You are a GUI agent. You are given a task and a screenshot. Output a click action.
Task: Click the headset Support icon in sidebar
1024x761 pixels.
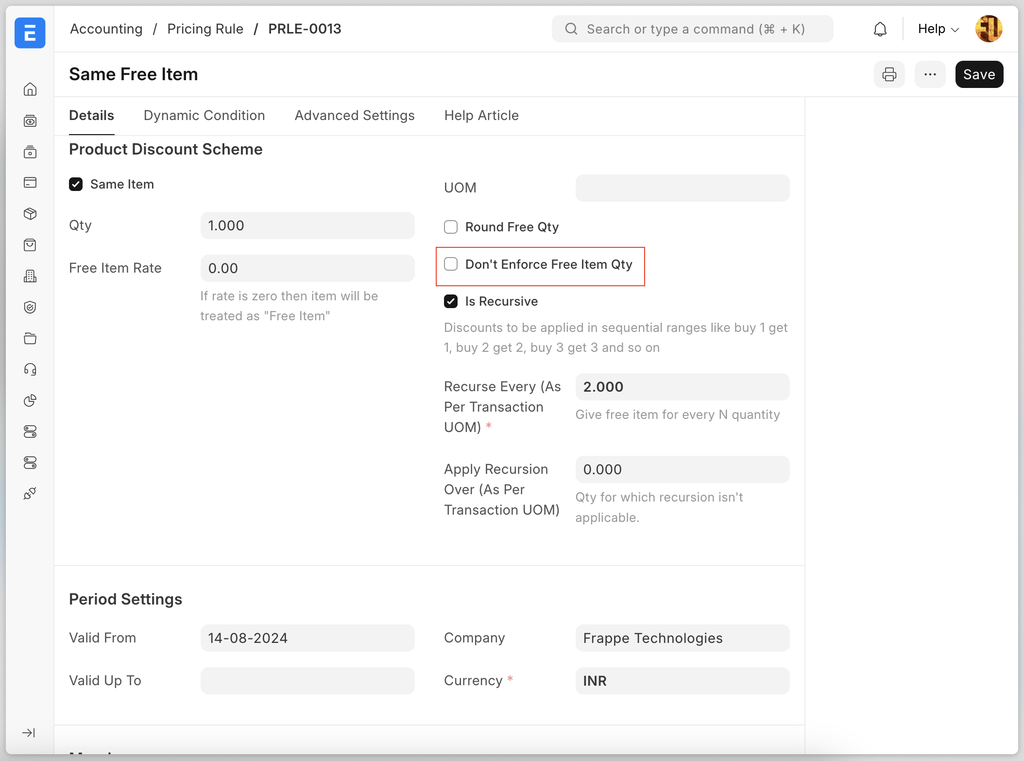click(x=30, y=369)
